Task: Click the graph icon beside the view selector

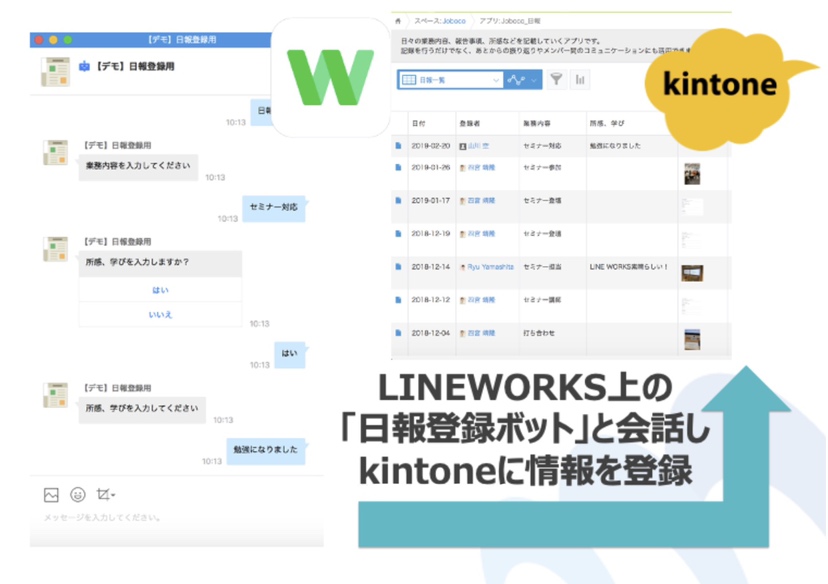Action: [x=515, y=80]
